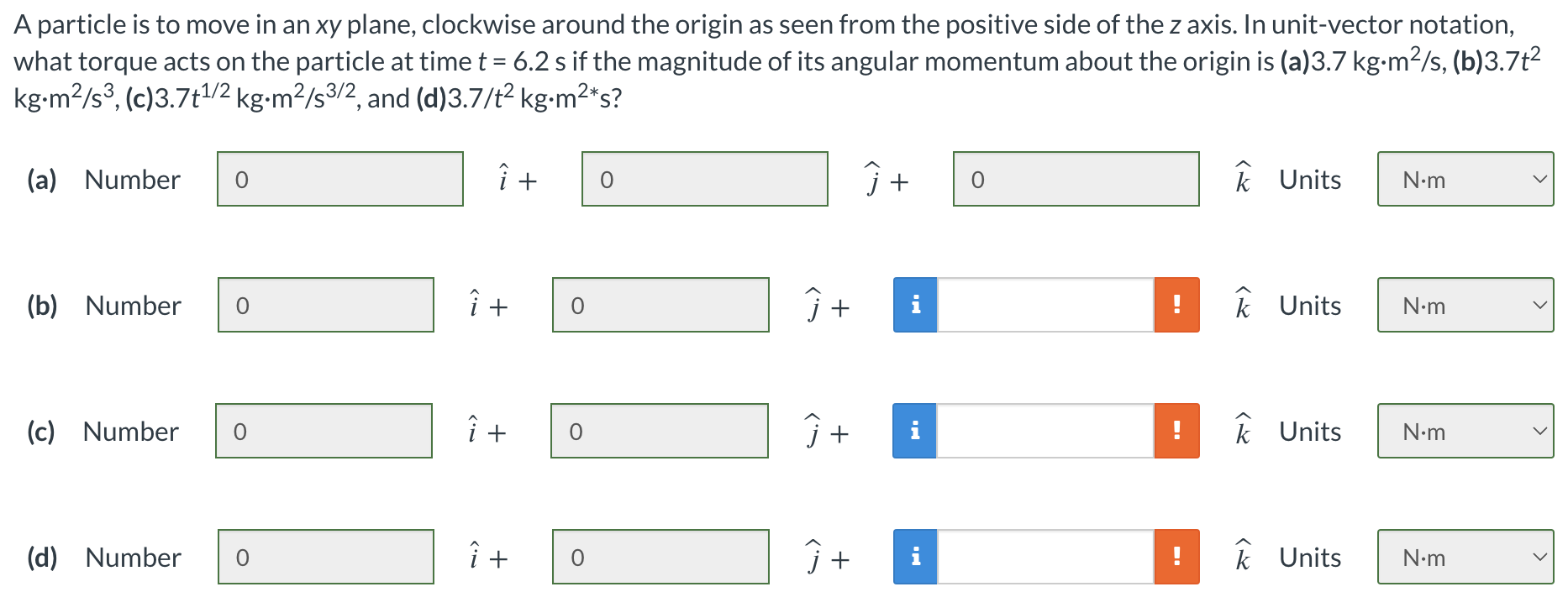Open the Units dropdown for part (c)
Image resolution: width=1568 pixels, height=613 pixels.
pos(1465,432)
